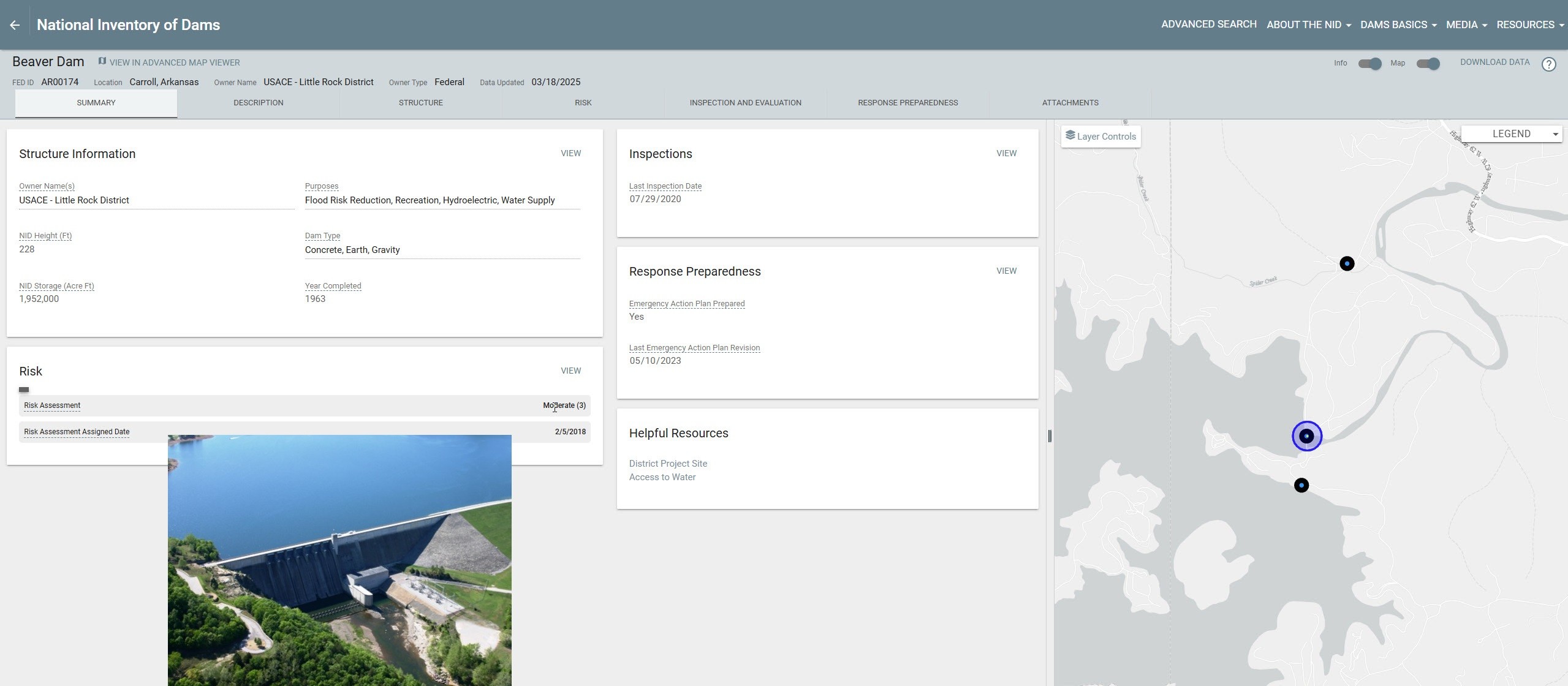Switch to the Summary tab
The height and width of the screenshot is (686, 1568).
pyautogui.click(x=96, y=103)
